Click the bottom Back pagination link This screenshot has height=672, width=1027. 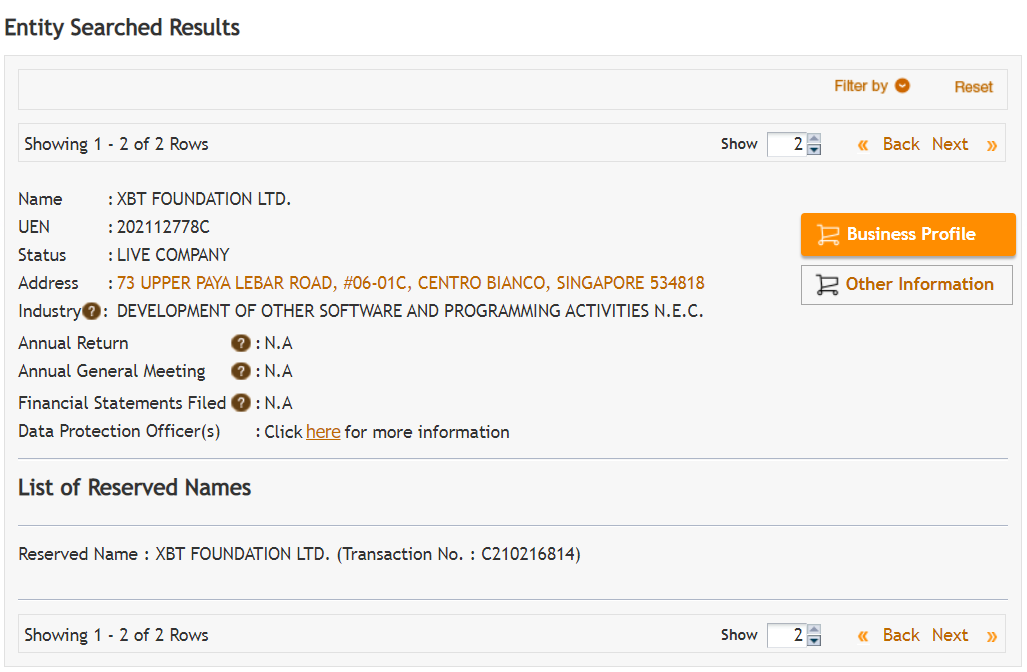[901, 635]
